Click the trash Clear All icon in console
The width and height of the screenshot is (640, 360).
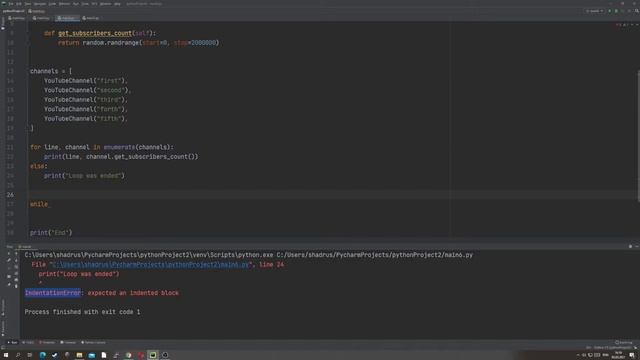pos(16,287)
